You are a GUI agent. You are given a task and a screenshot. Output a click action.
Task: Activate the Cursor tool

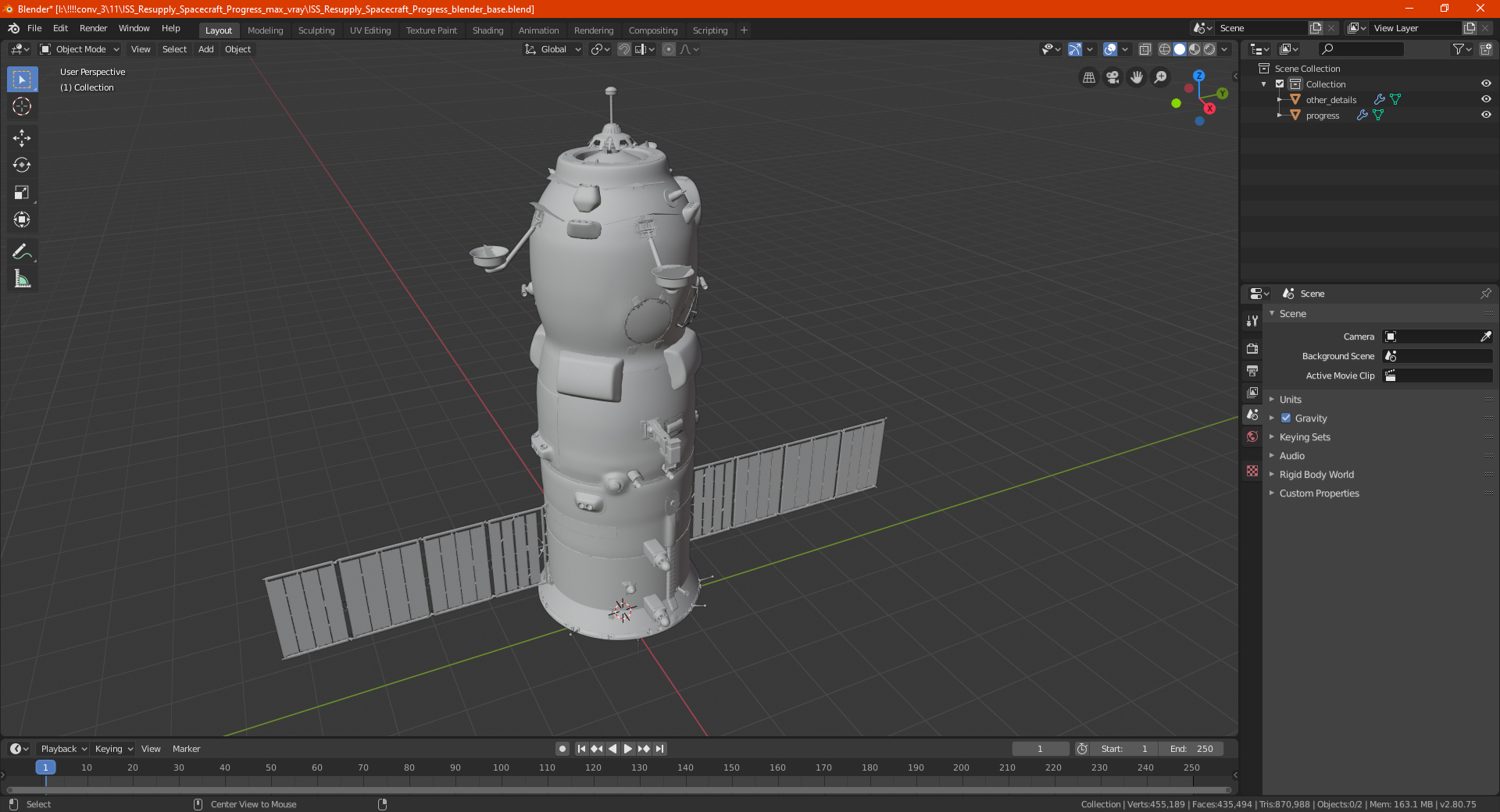click(x=22, y=106)
